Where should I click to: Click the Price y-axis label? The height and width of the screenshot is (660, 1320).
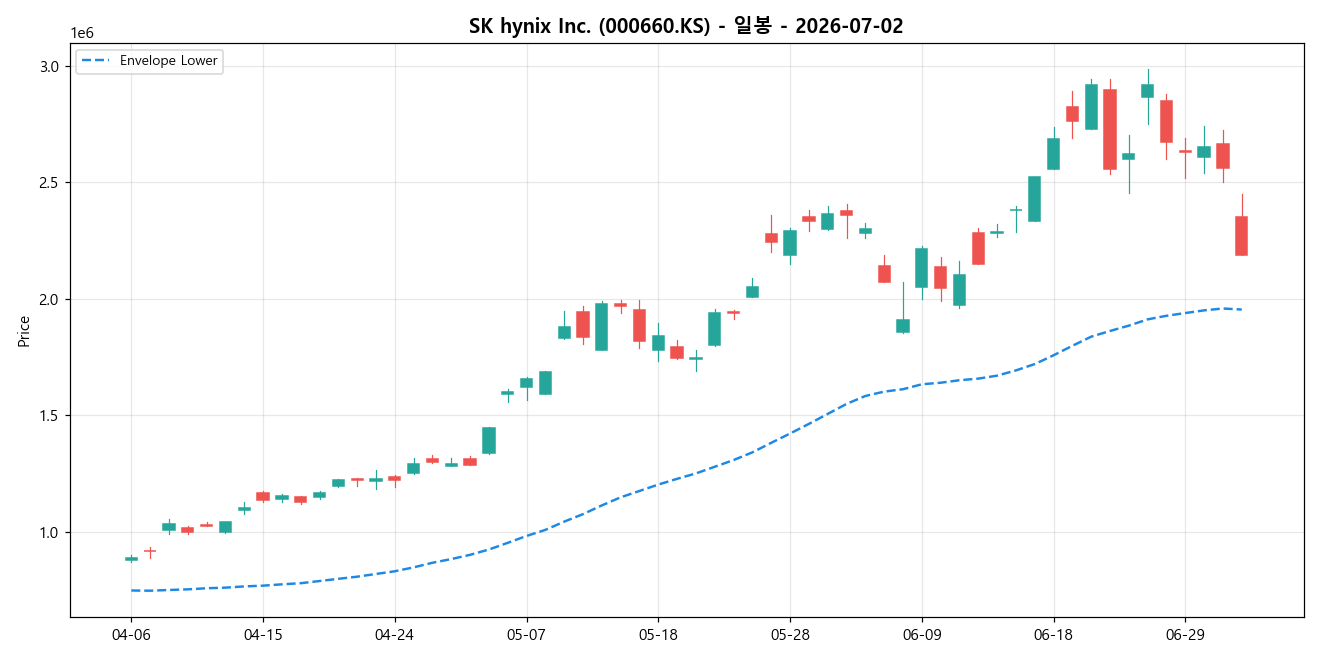coord(24,331)
